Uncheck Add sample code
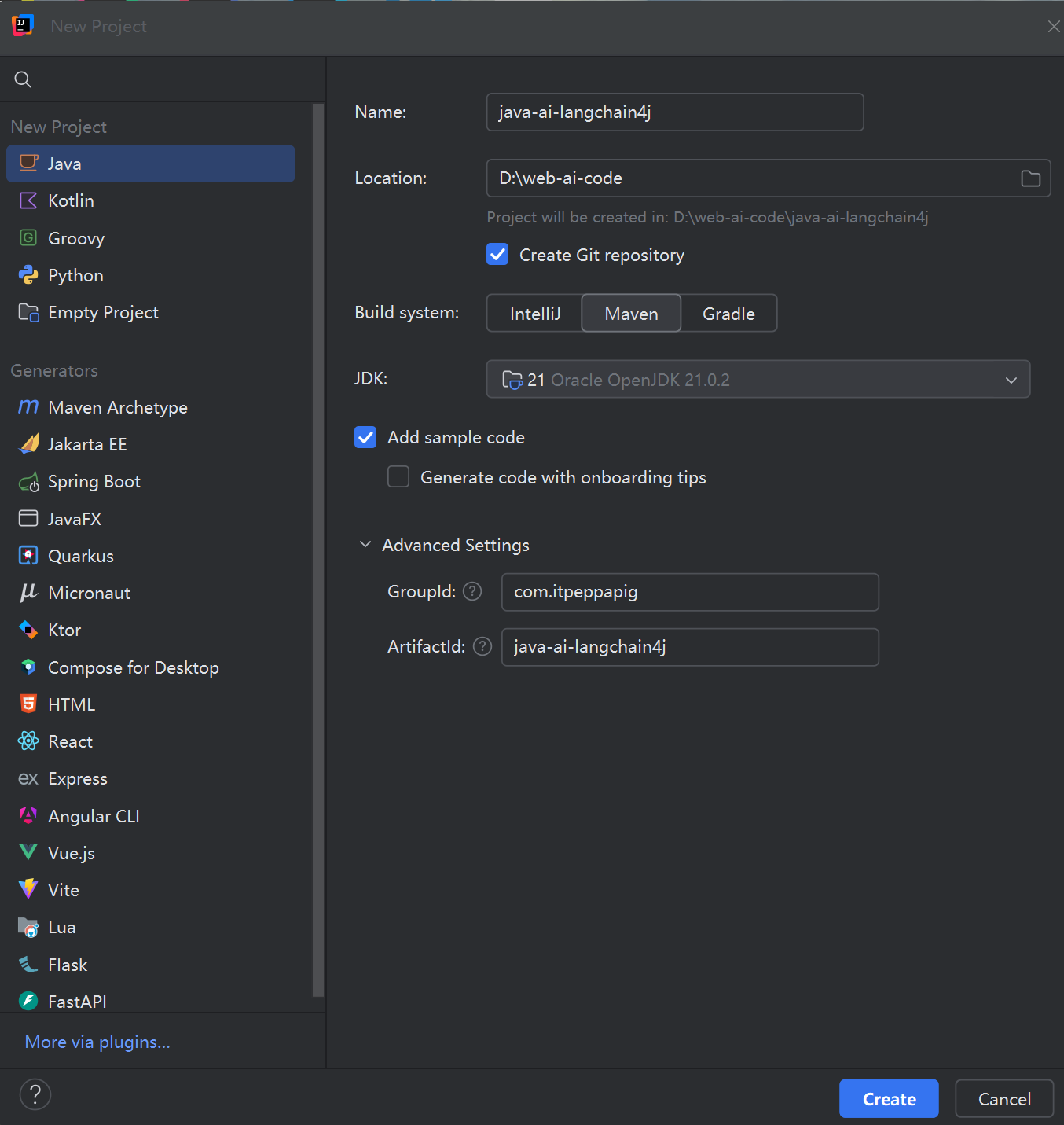Viewport: 1064px width, 1125px height. [x=365, y=437]
